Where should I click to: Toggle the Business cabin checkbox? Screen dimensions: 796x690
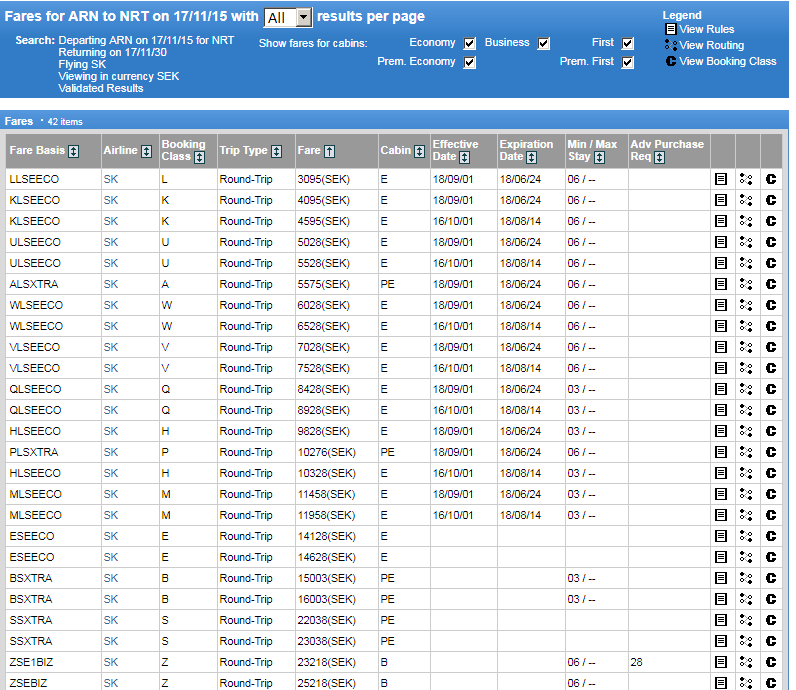point(544,44)
